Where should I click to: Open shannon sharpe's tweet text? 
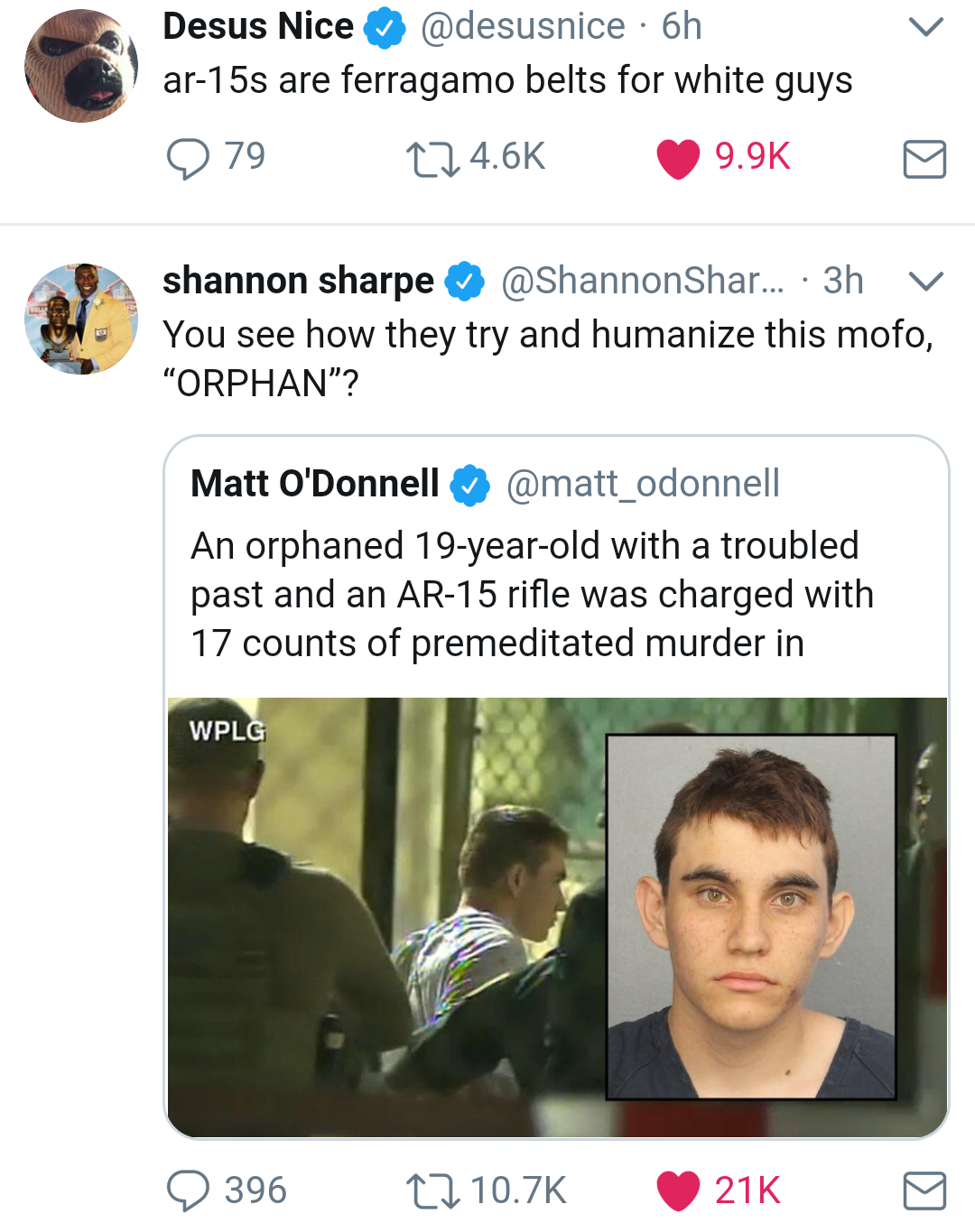547,358
